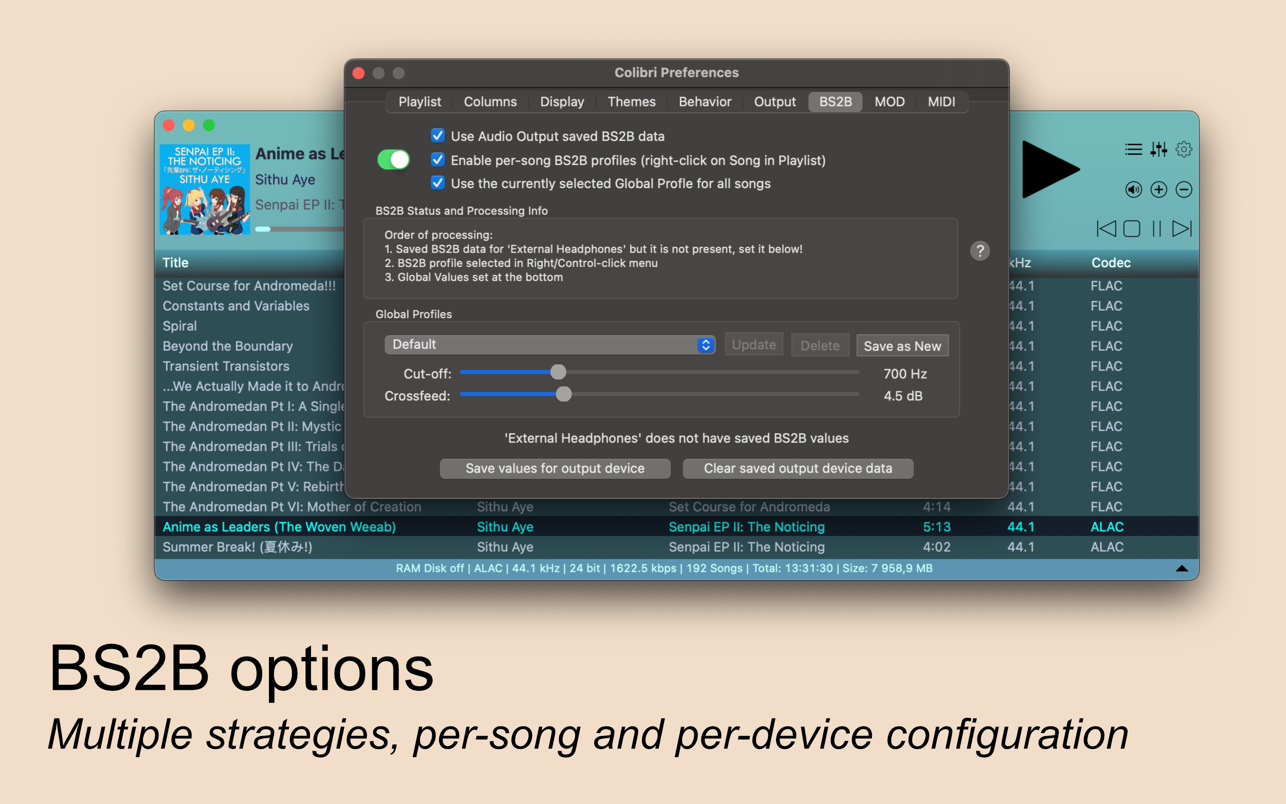1286x804 pixels.
Task: Open the MIDI preferences tab
Action: click(940, 102)
